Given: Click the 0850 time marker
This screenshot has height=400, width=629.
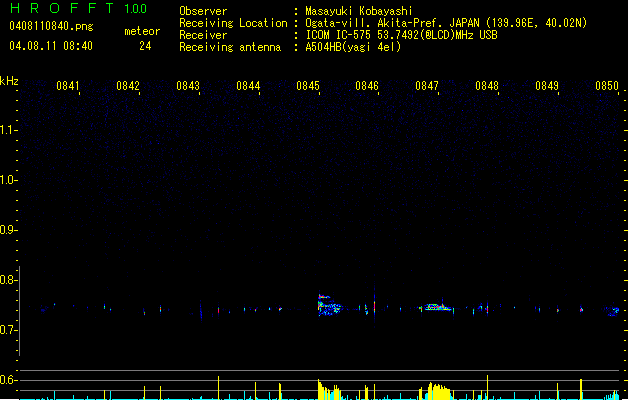Looking at the screenshot, I should (607, 86).
